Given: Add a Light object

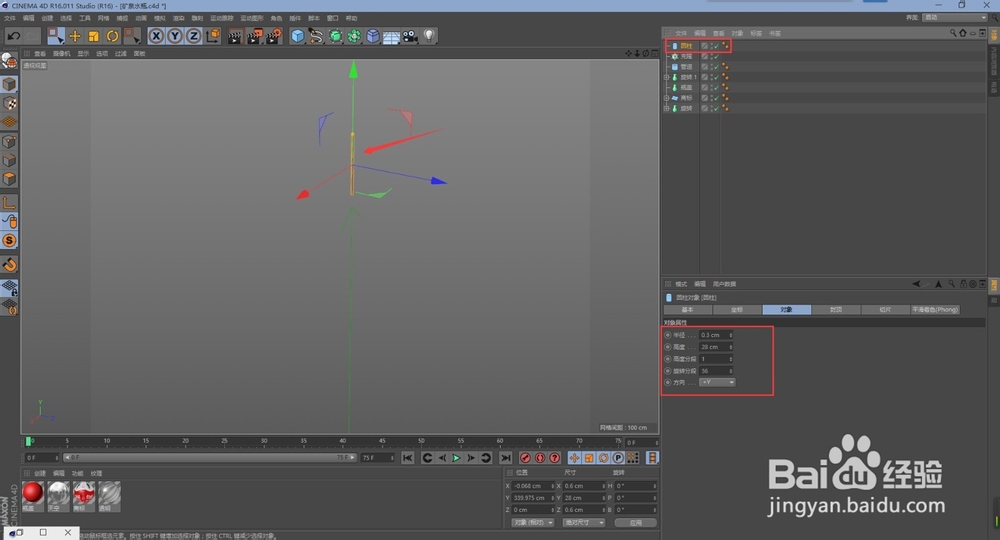Looking at the screenshot, I should tap(429, 36).
